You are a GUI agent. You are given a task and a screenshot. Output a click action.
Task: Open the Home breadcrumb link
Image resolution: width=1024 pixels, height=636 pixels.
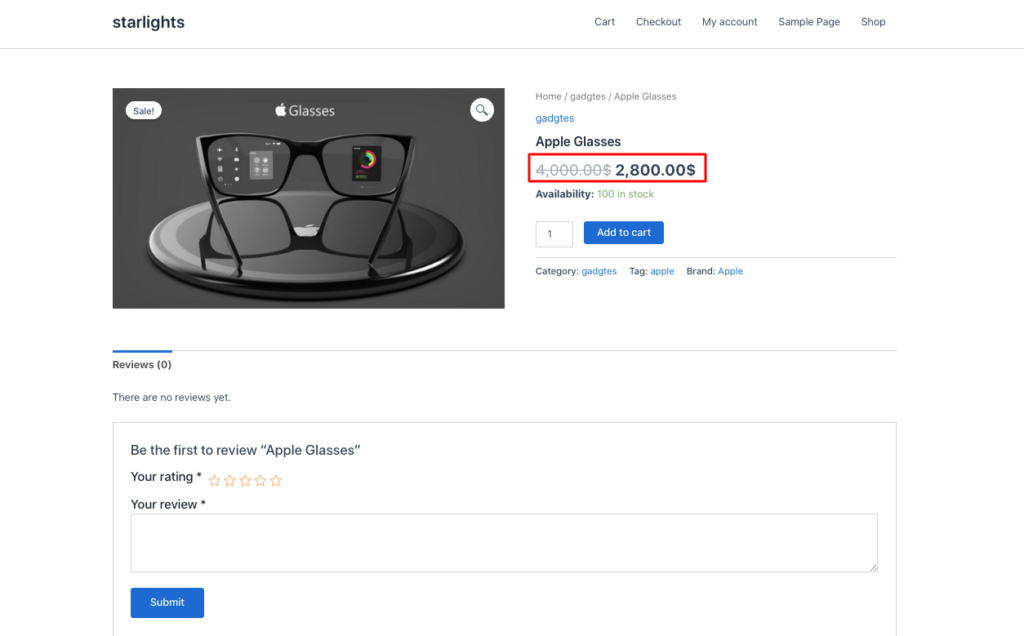pyautogui.click(x=548, y=96)
